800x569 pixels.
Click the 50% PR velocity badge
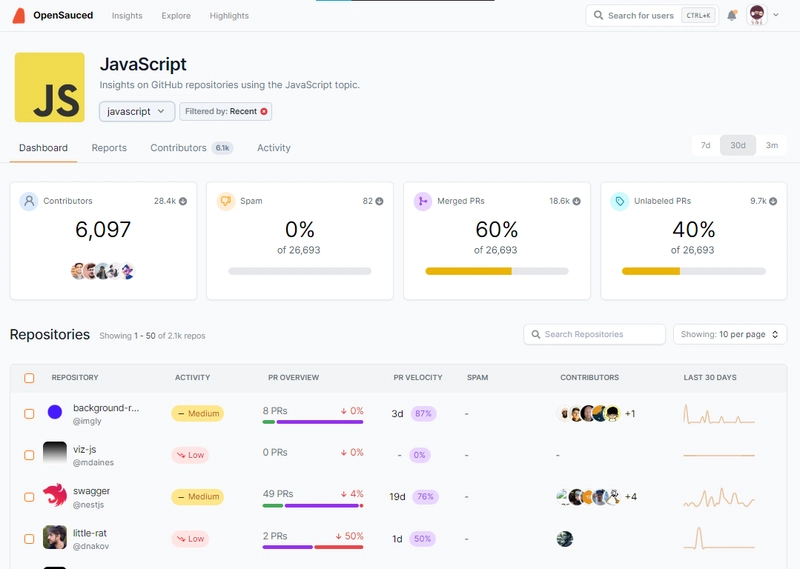[x=422, y=538]
